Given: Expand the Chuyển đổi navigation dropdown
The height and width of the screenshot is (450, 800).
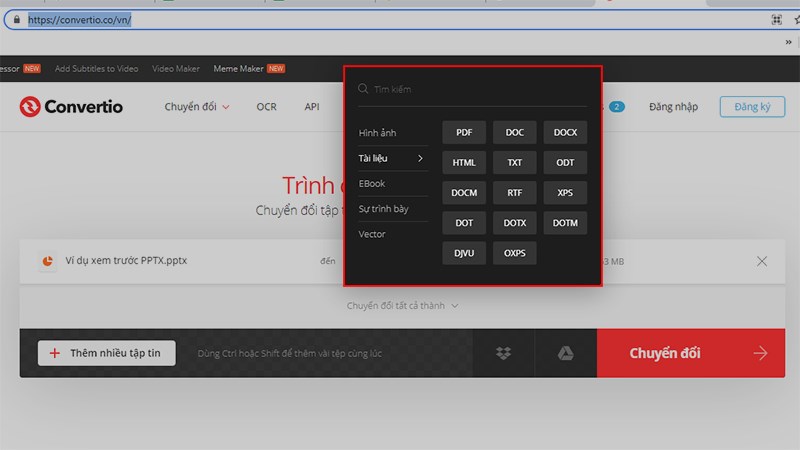Looking at the screenshot, I should pos(197,107).
